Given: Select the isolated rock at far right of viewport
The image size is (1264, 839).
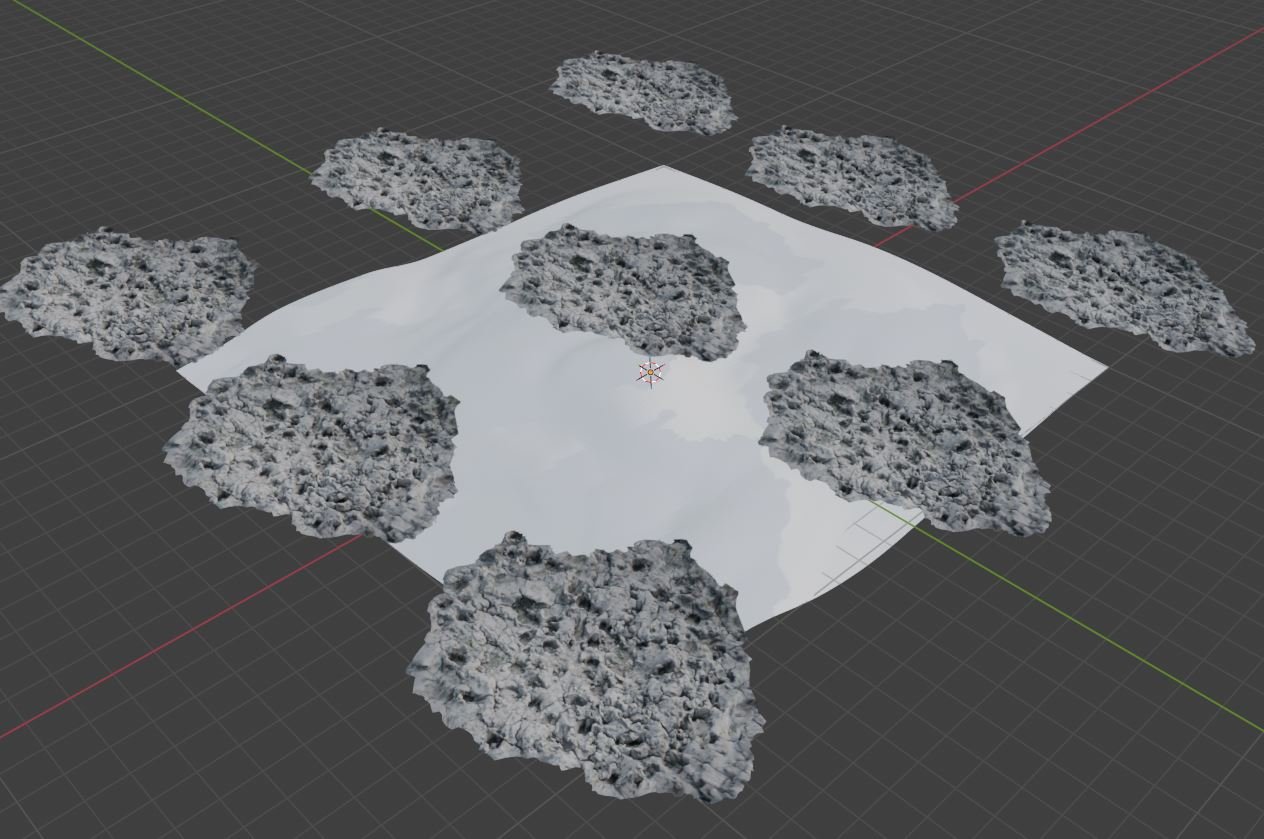Looking at the screenshot, I should tap(1123, 286).
